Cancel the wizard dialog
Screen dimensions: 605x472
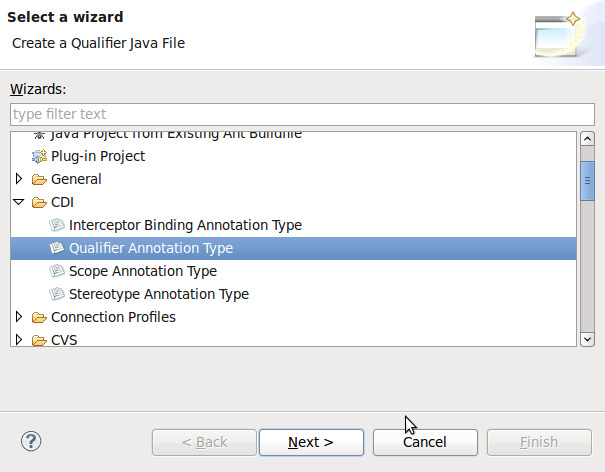425,442
